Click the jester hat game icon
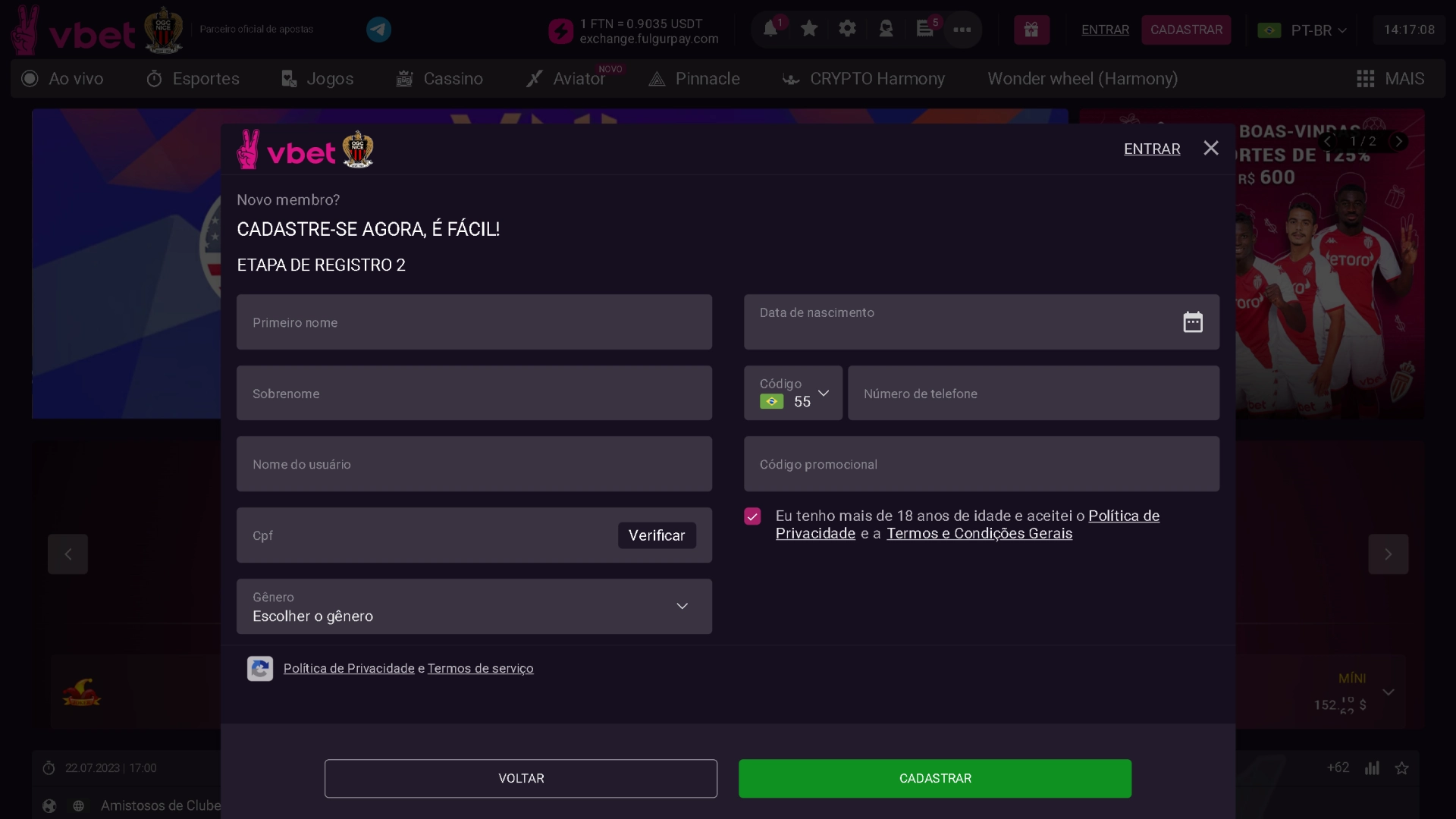This screenshot has height=819, width=1456. click(x=82, y=692)
